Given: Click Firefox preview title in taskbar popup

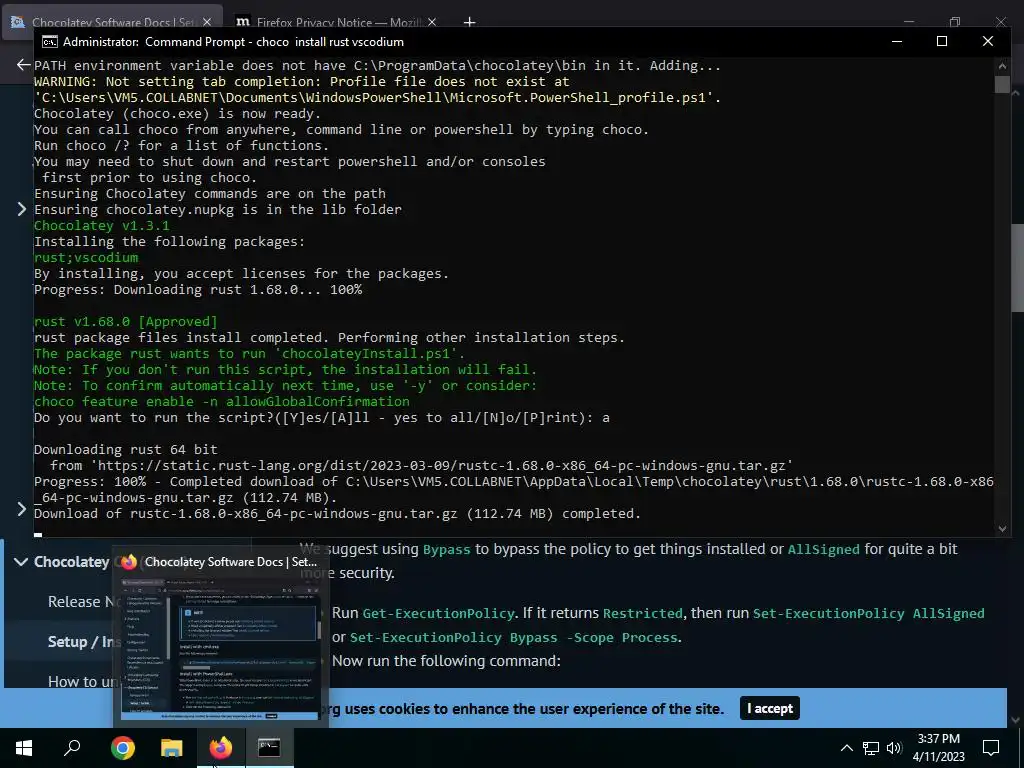Looking at the screenshot, I should [231, 562].
